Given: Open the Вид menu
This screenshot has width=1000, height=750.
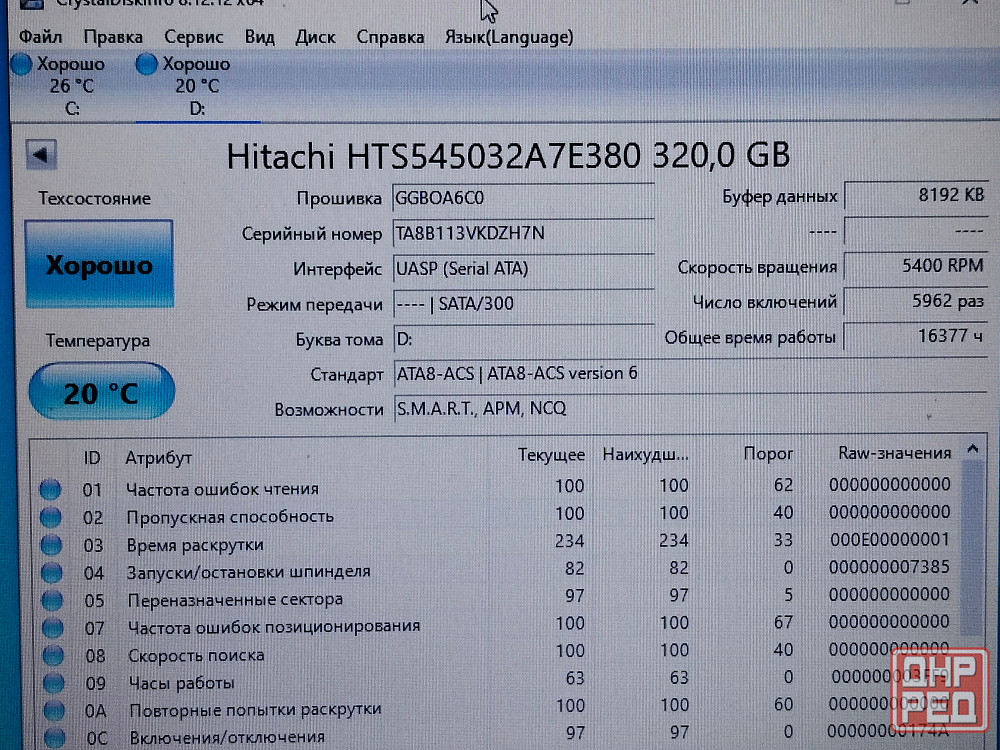Looking at the screenshot, I should coord(260,37).
